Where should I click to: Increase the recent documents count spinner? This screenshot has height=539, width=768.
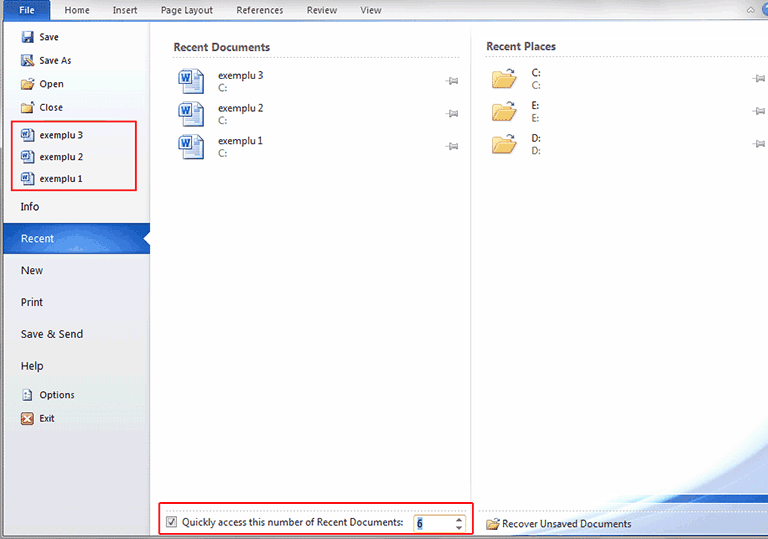tap(459, 518)
